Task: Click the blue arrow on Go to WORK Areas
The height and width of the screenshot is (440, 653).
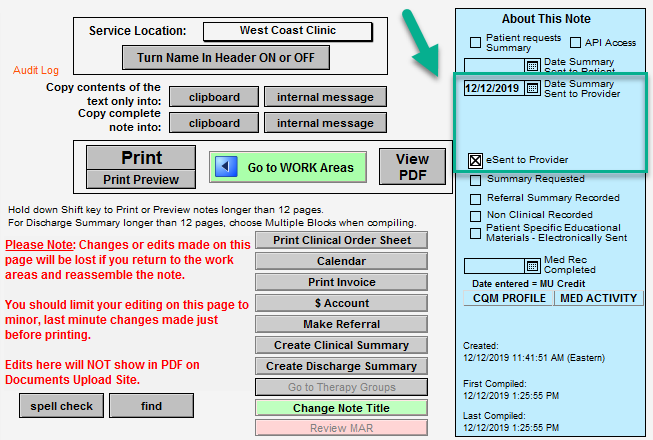Action: (227, 167)
